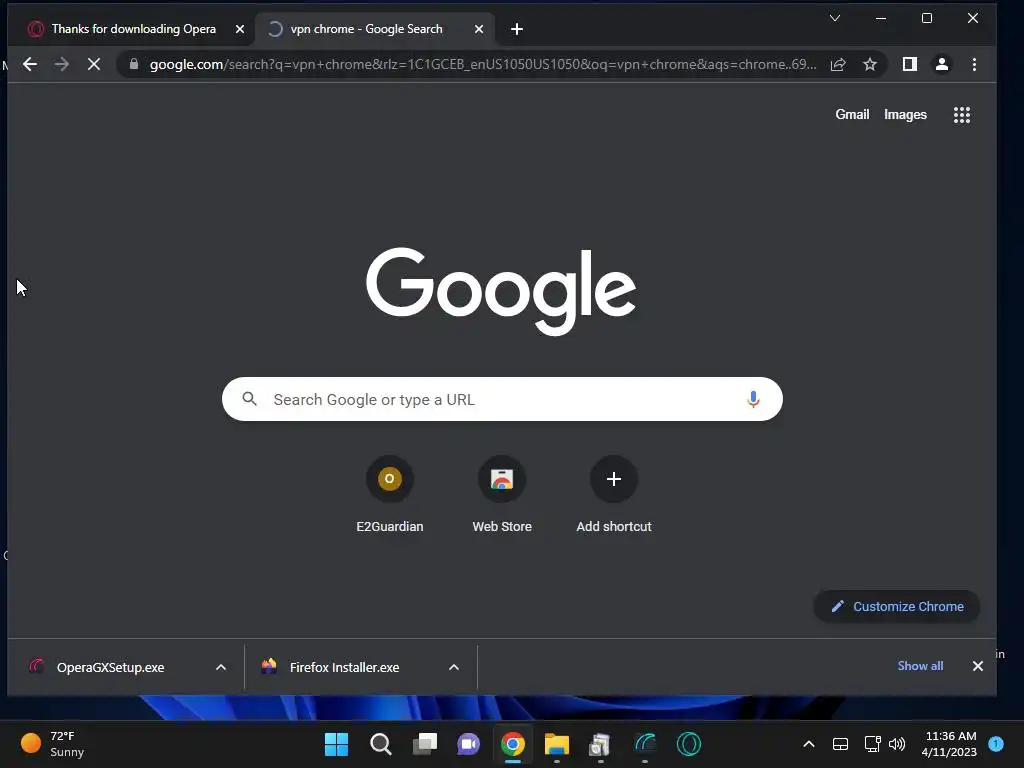
Task: Open File Explorer from the taskbar
Action: pyautogui.click(x=557, y=744)
